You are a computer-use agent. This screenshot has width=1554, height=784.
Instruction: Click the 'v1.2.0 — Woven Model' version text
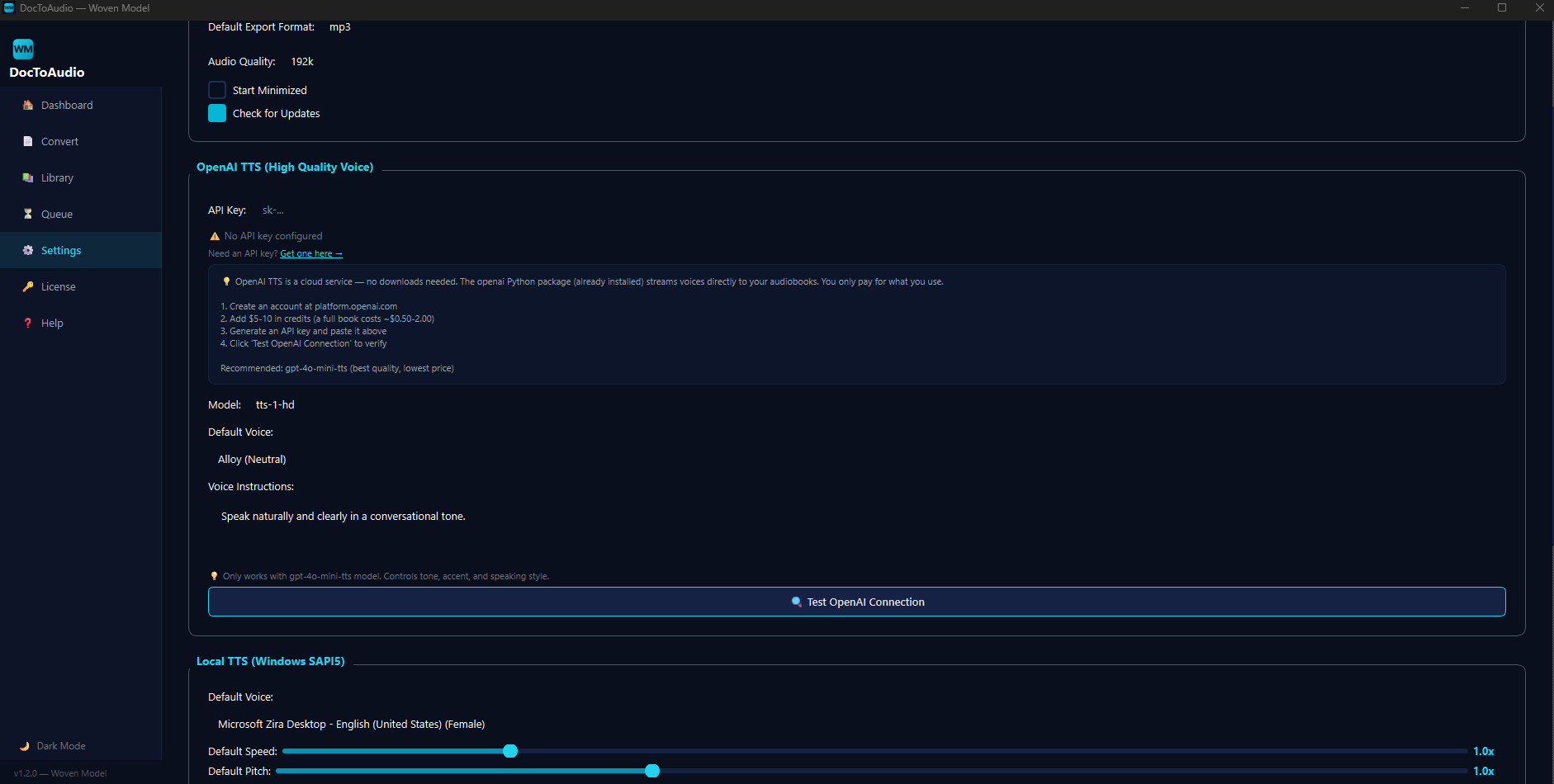pos(60,773)
